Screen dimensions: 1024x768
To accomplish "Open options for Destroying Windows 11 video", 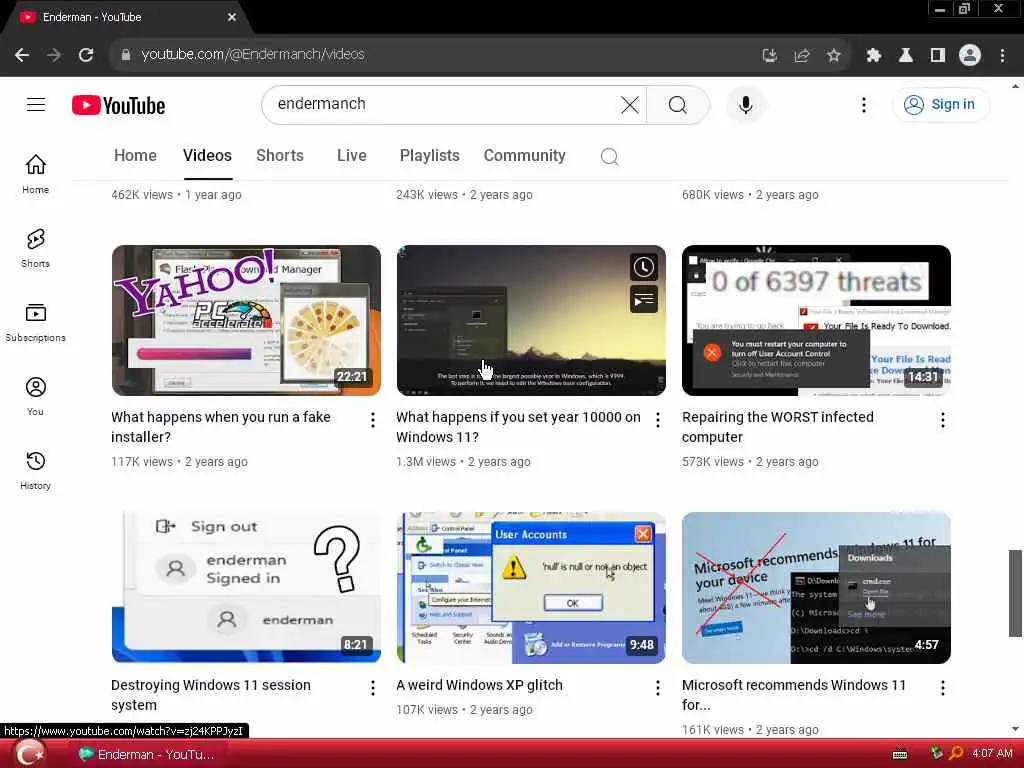I will pyautogui.click(x=372, y=688).
